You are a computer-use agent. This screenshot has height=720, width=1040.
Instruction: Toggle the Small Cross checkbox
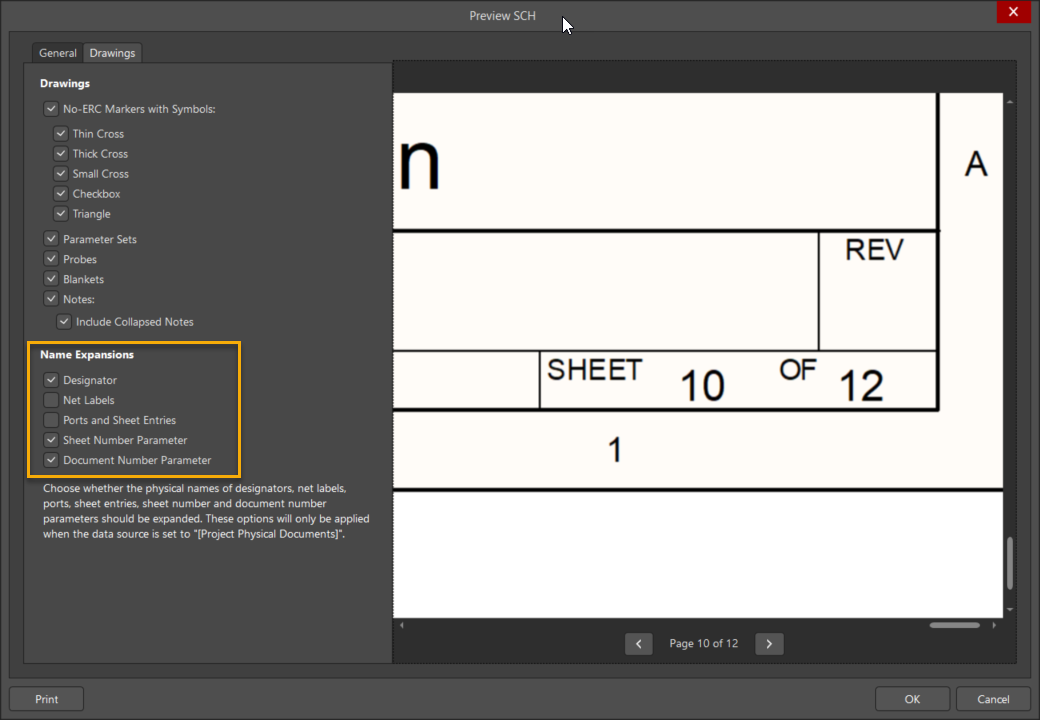point(61,174)
